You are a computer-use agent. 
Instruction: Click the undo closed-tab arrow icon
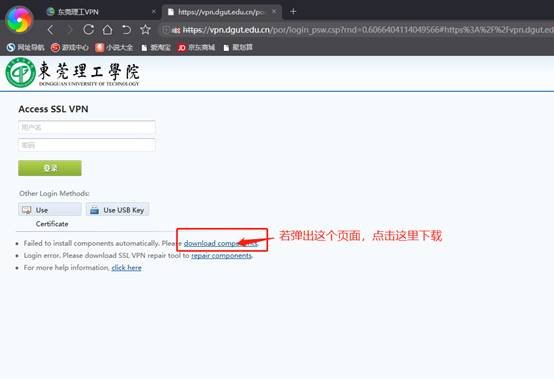click(126, 30)
